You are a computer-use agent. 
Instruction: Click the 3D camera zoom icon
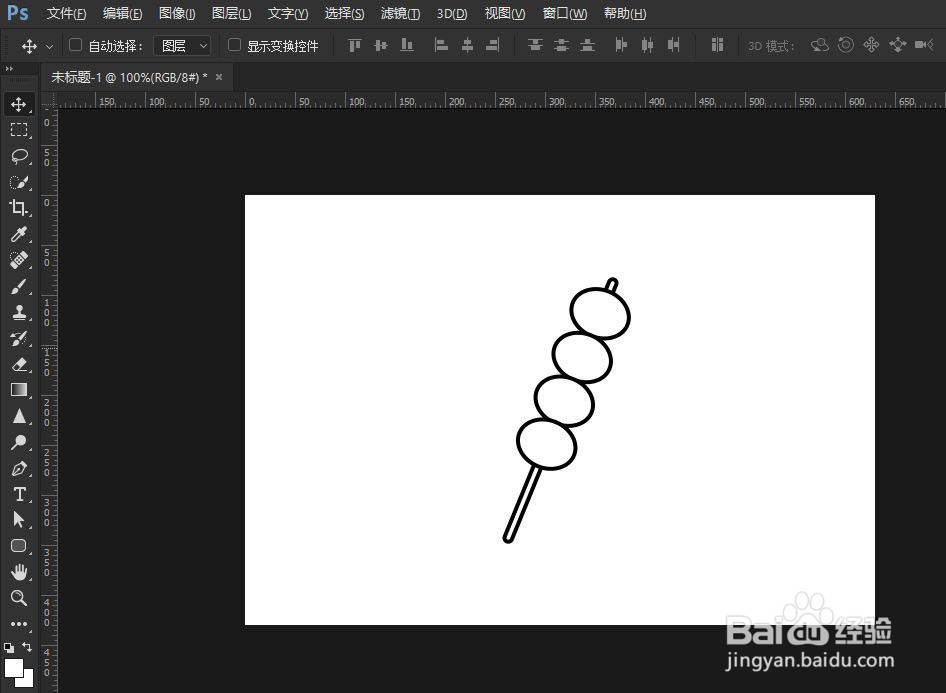[x=924, y=45]
